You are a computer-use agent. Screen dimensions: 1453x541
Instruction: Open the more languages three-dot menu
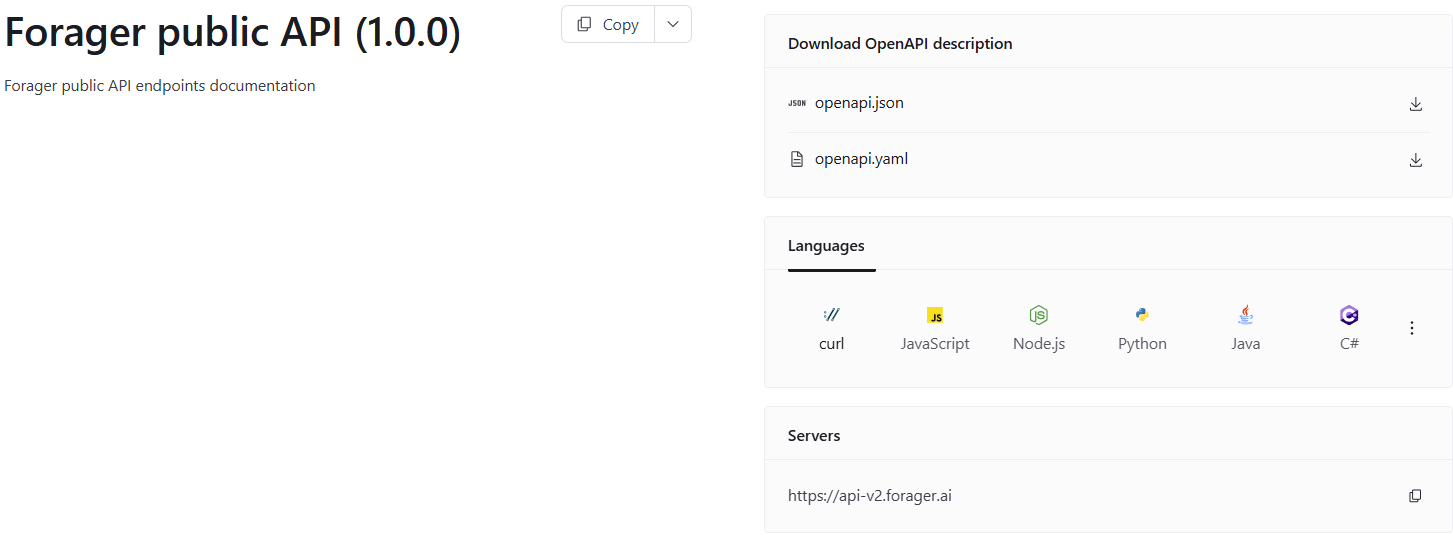[x=1412, y=328]
